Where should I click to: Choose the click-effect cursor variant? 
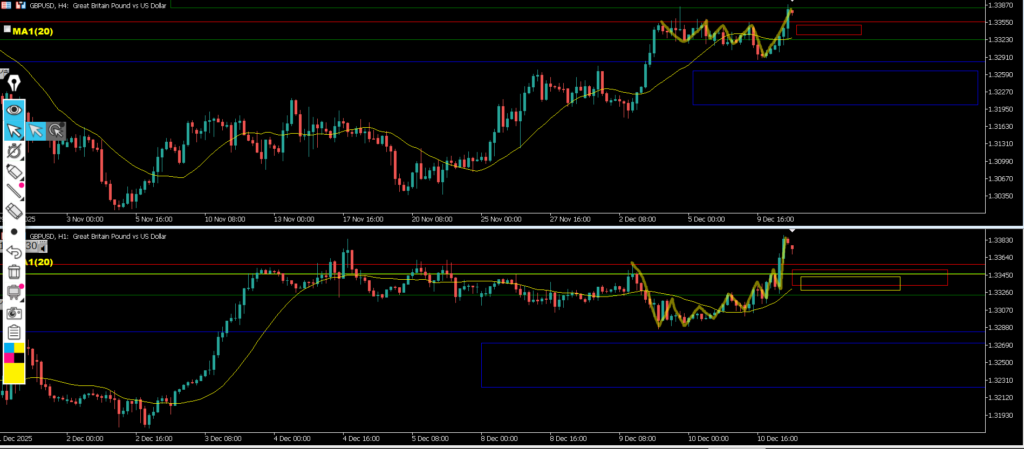55,130
